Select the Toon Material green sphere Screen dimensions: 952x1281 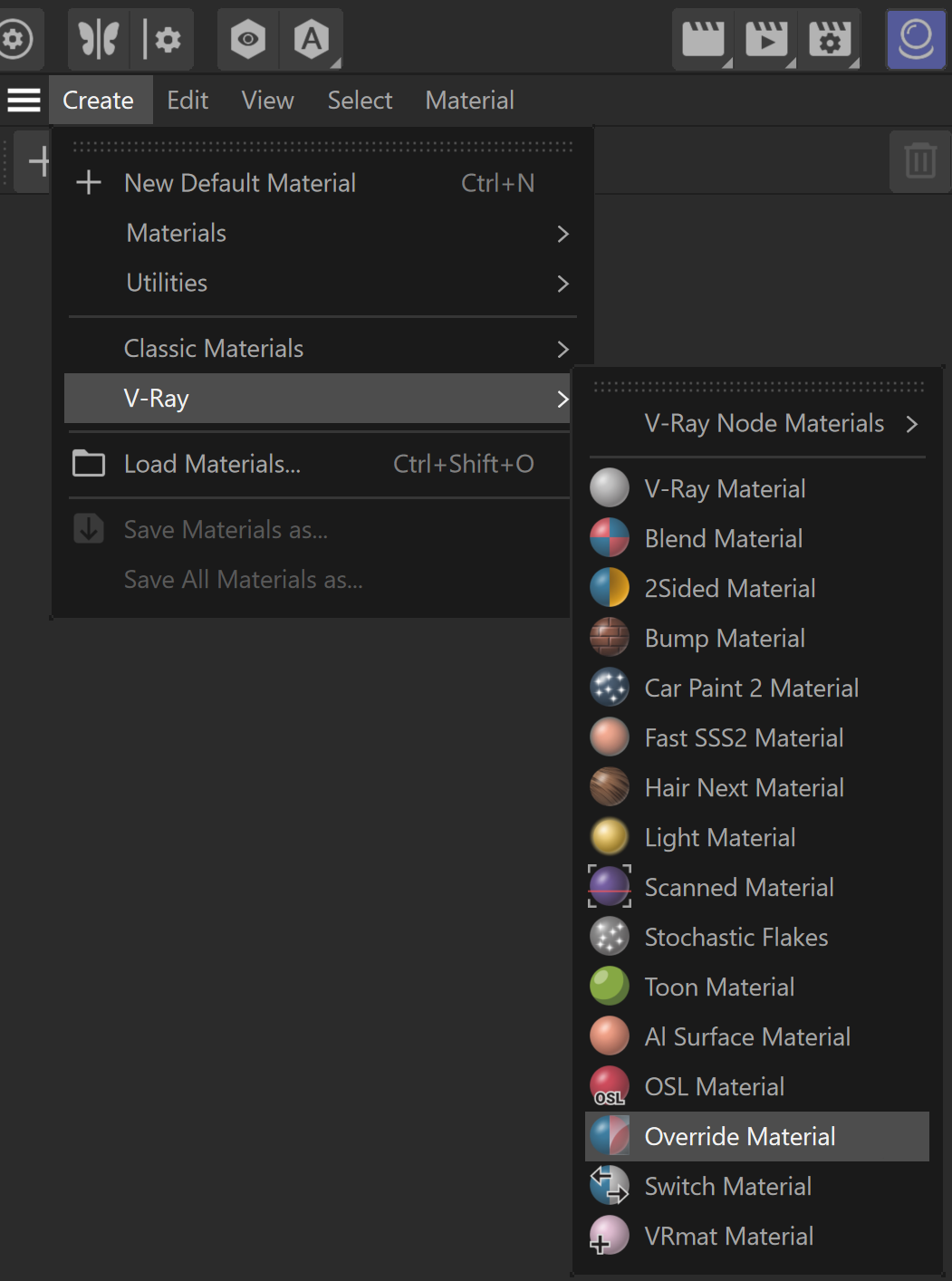tap(610, 986)
